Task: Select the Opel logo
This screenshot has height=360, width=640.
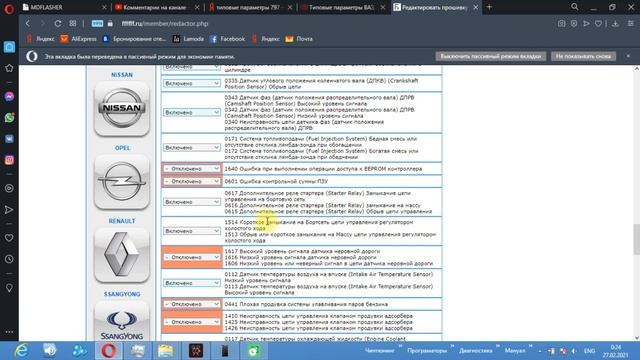Action: 122,182
